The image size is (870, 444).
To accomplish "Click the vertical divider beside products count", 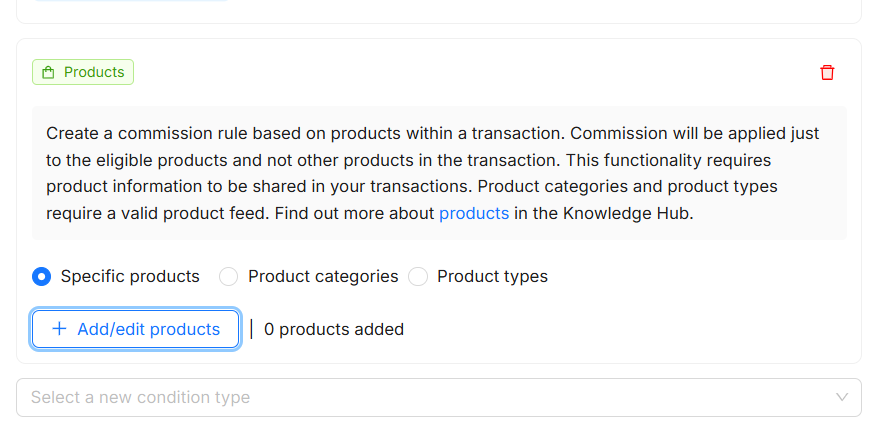I will click(x=251, y=329).
